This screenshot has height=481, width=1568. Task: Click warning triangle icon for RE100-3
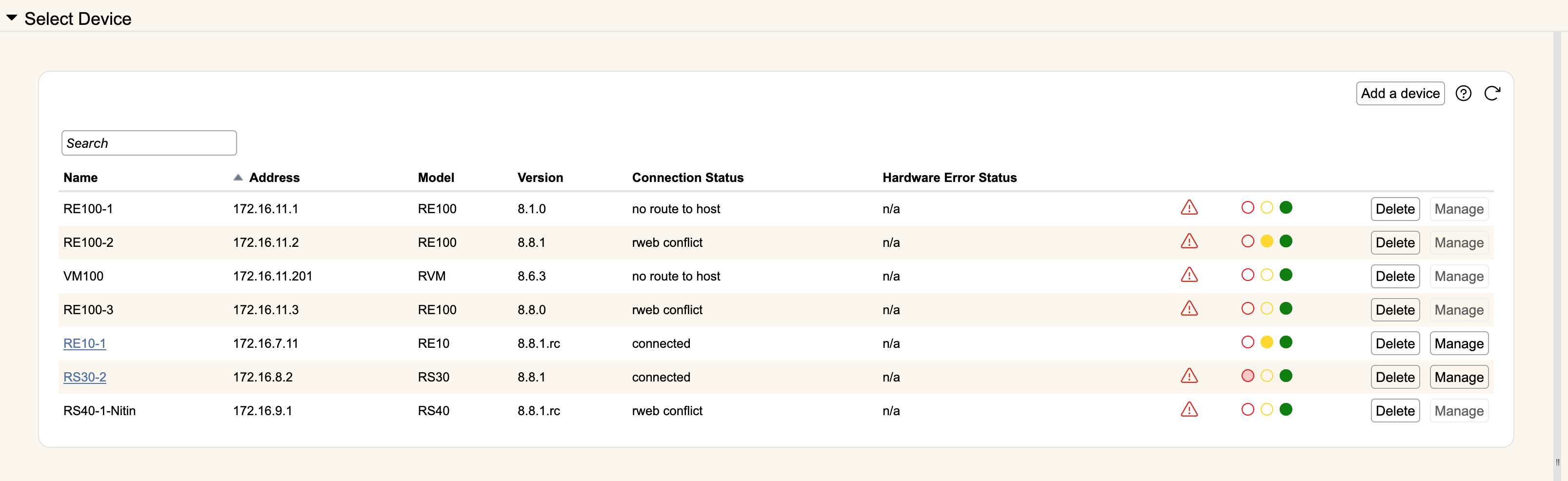(1189, 309)
